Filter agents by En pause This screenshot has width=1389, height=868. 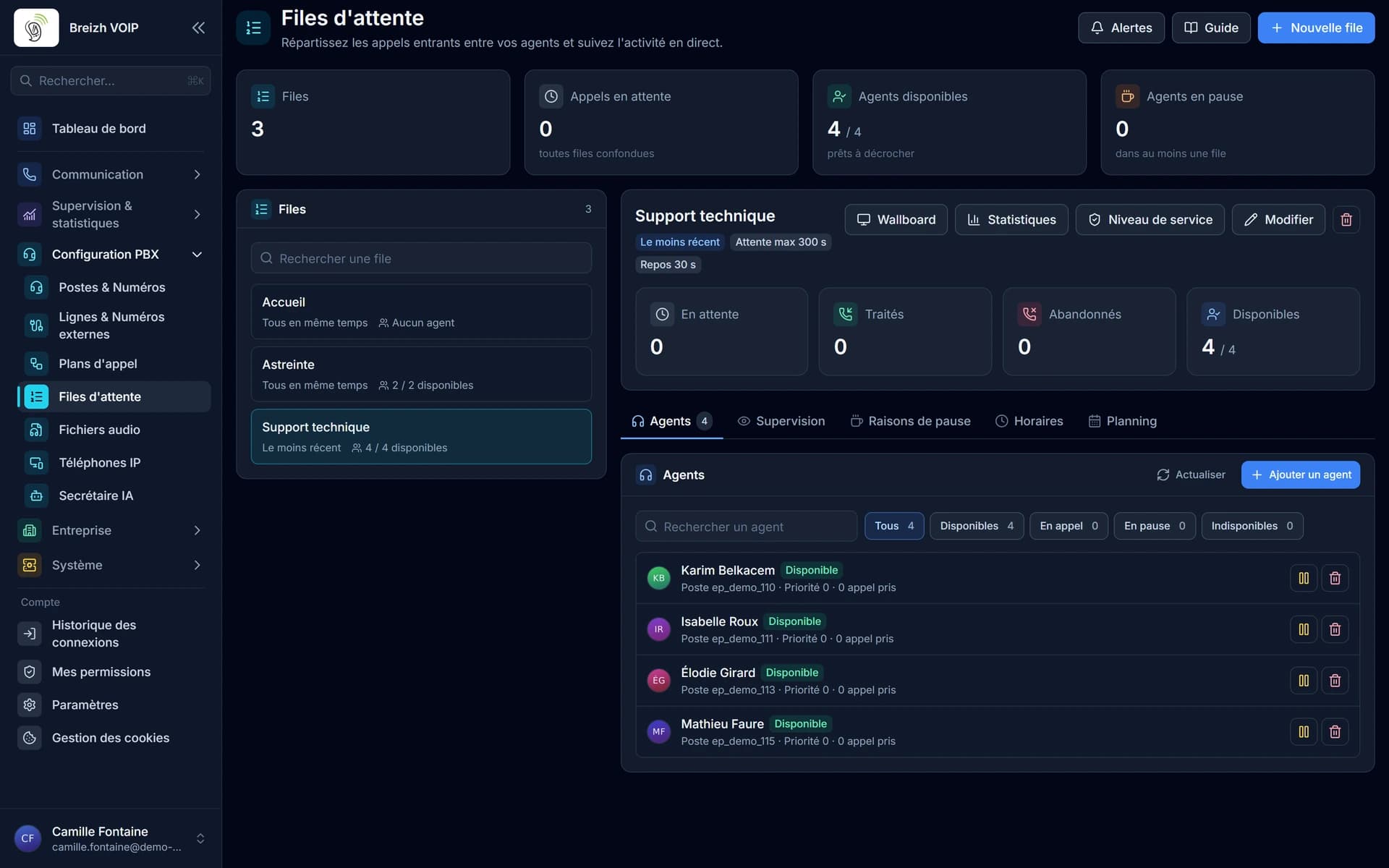[1154, 526]
